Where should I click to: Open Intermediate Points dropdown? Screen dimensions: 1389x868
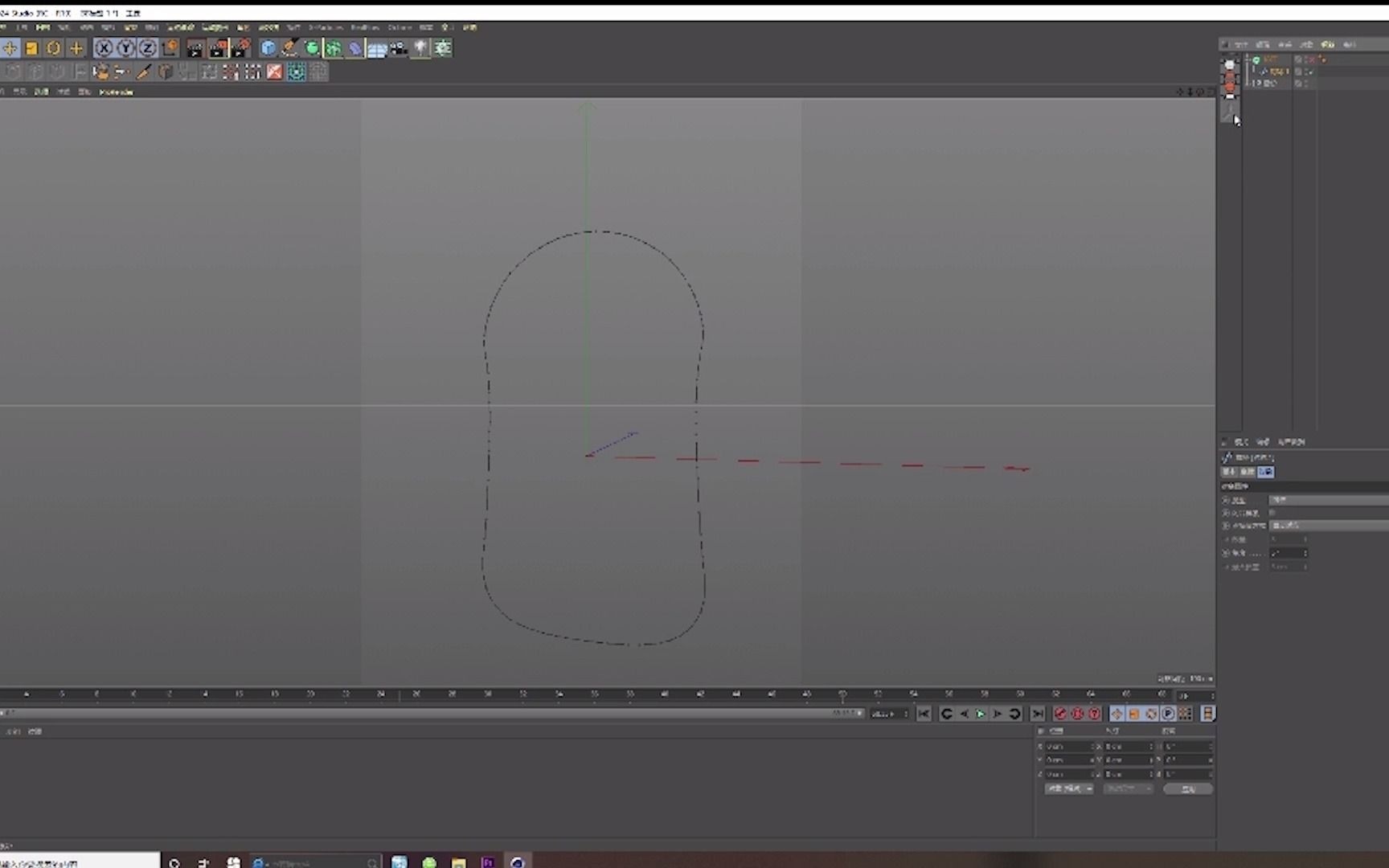tap(1329, 525)
